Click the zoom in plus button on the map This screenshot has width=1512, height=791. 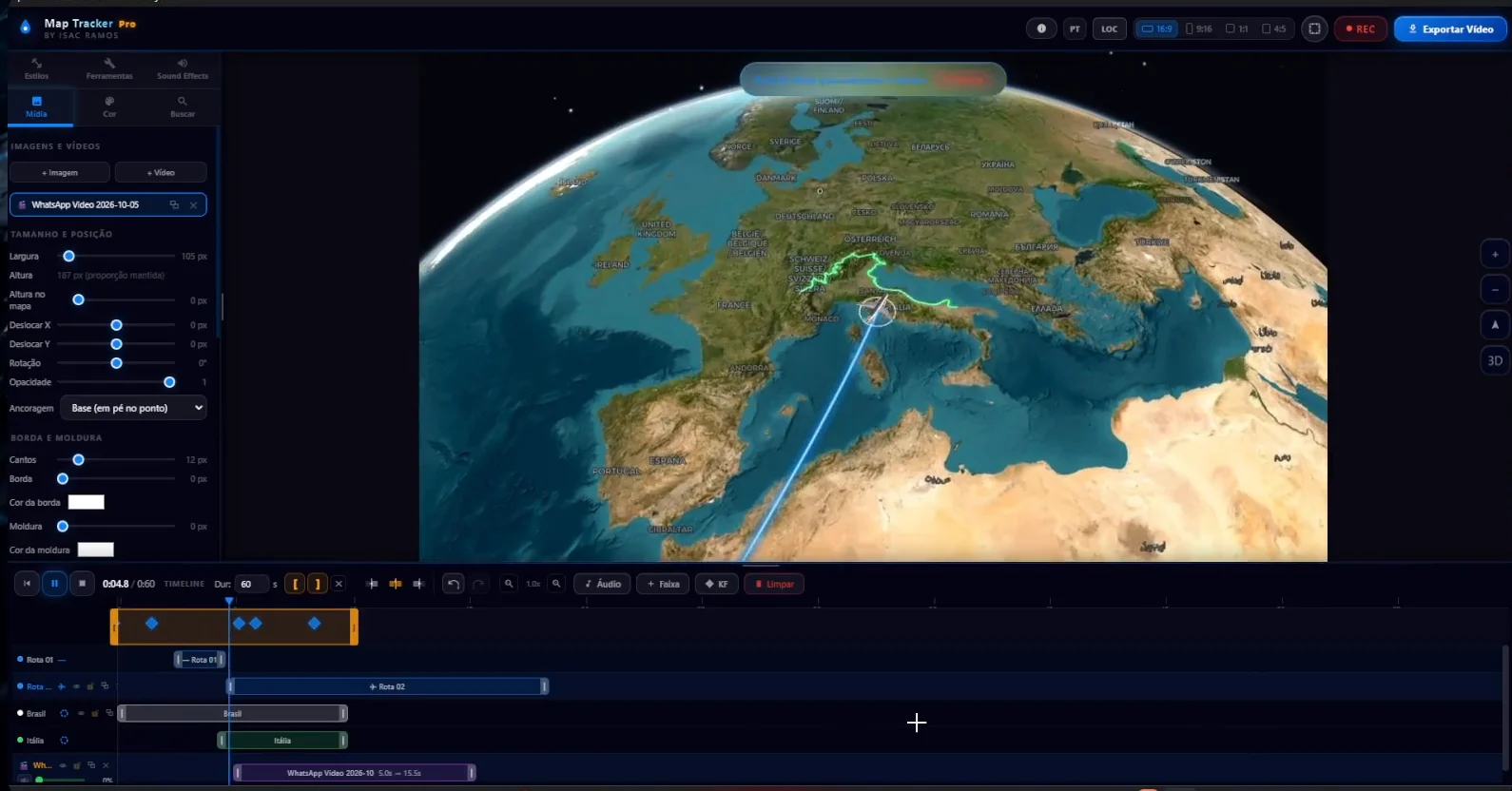(1495, 255)
